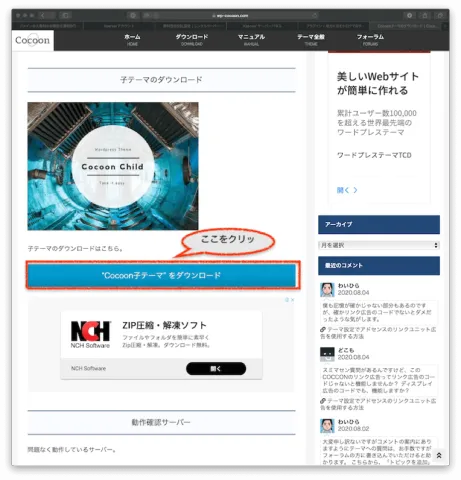Show the tab overview icon

[x=440, y=15]
